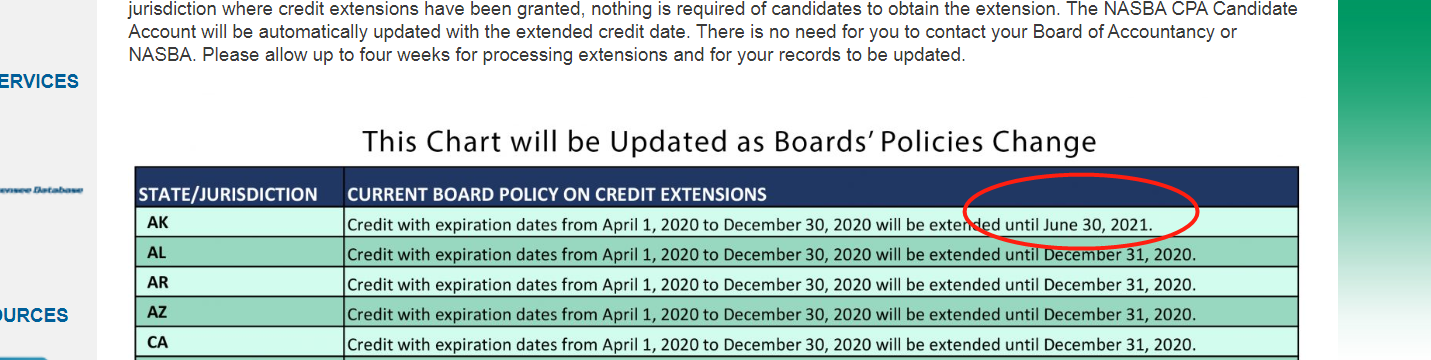Open the Services sidebar link
This screenshot has height=360, width=1431.
(x=39, y=82)
